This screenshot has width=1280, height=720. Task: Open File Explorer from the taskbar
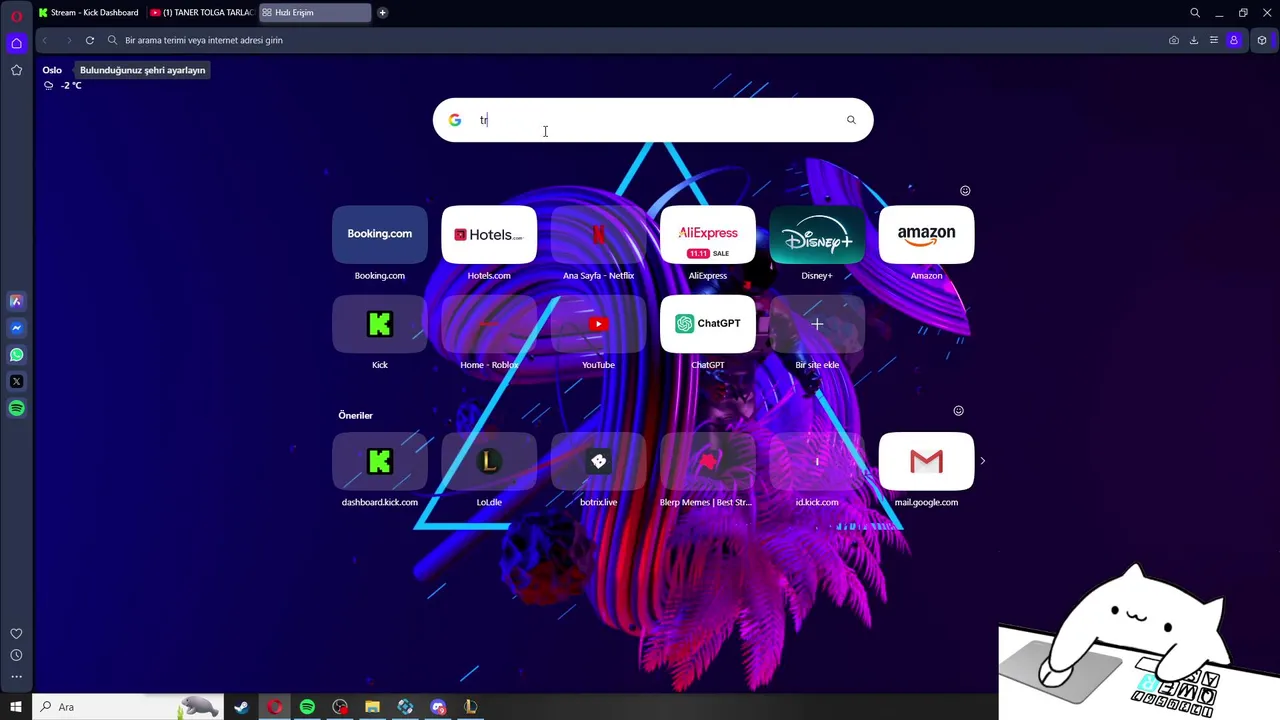(372, 707)
